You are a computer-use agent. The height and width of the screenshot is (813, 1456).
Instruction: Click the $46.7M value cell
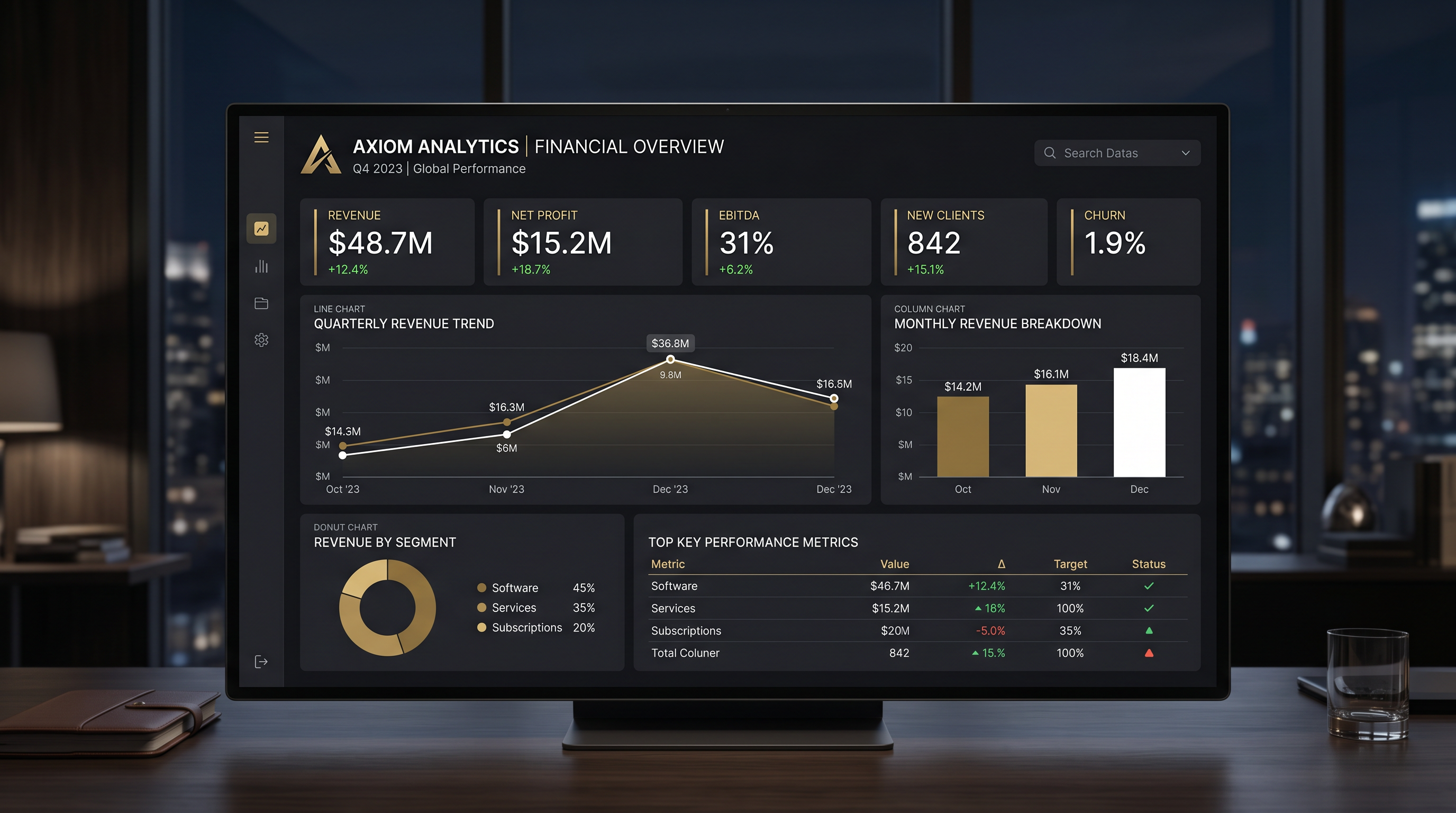[890, 586]
